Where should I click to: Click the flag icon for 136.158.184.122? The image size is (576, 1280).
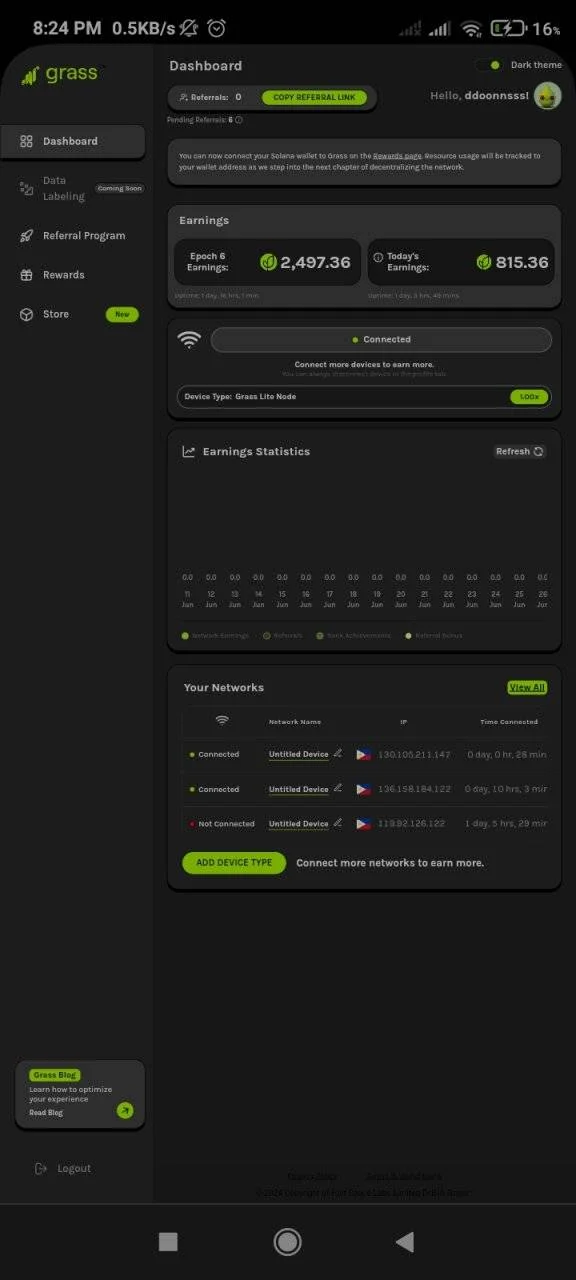(363, 789)
